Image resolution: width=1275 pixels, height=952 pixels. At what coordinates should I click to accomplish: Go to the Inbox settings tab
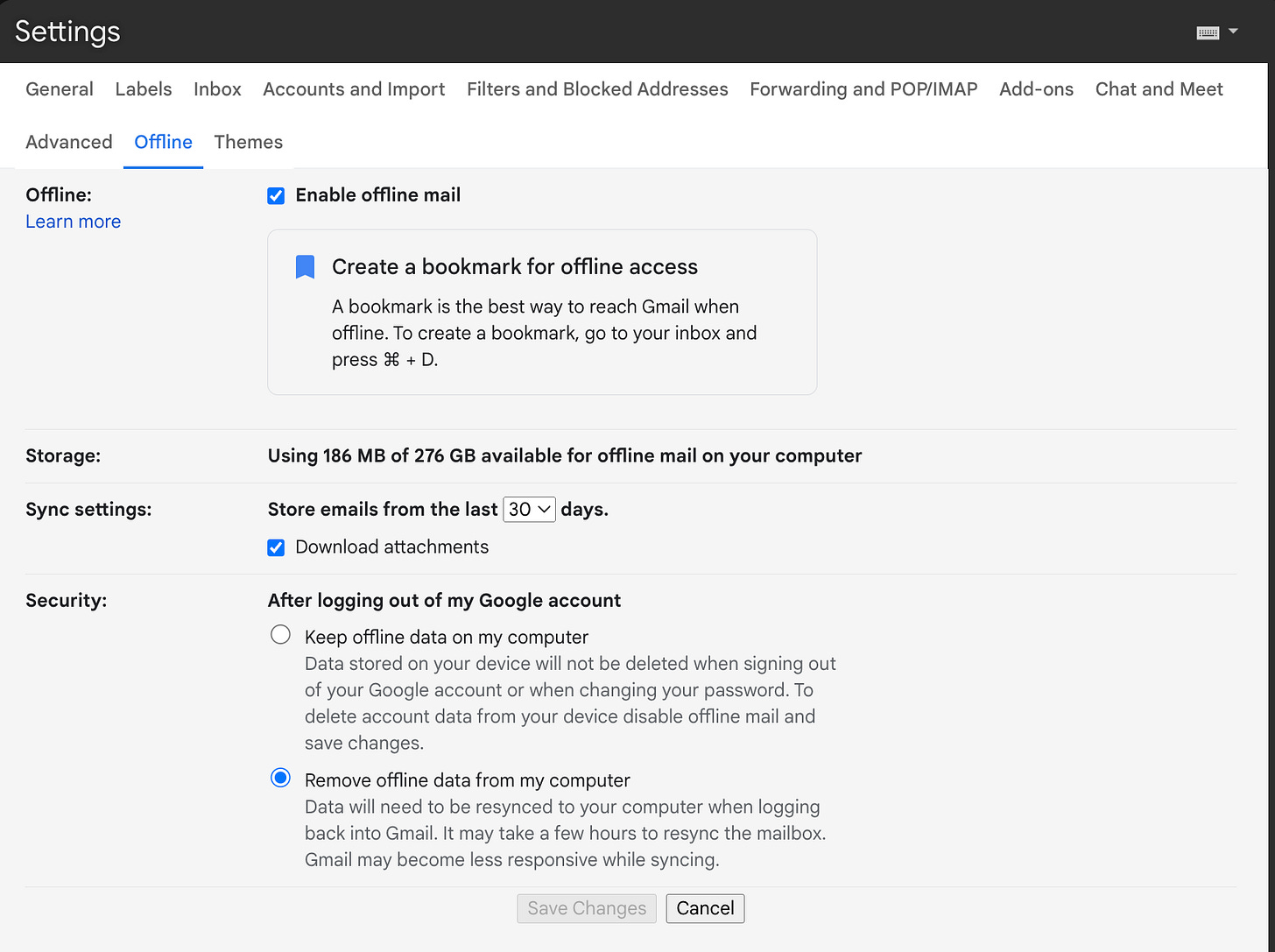point(217,89)
